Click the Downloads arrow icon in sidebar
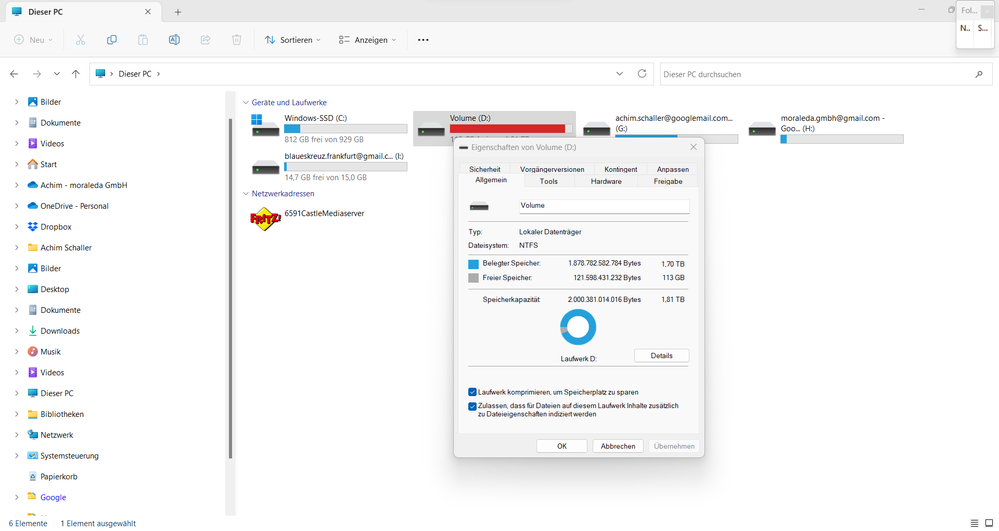999x531 pixels. (32, 331)
